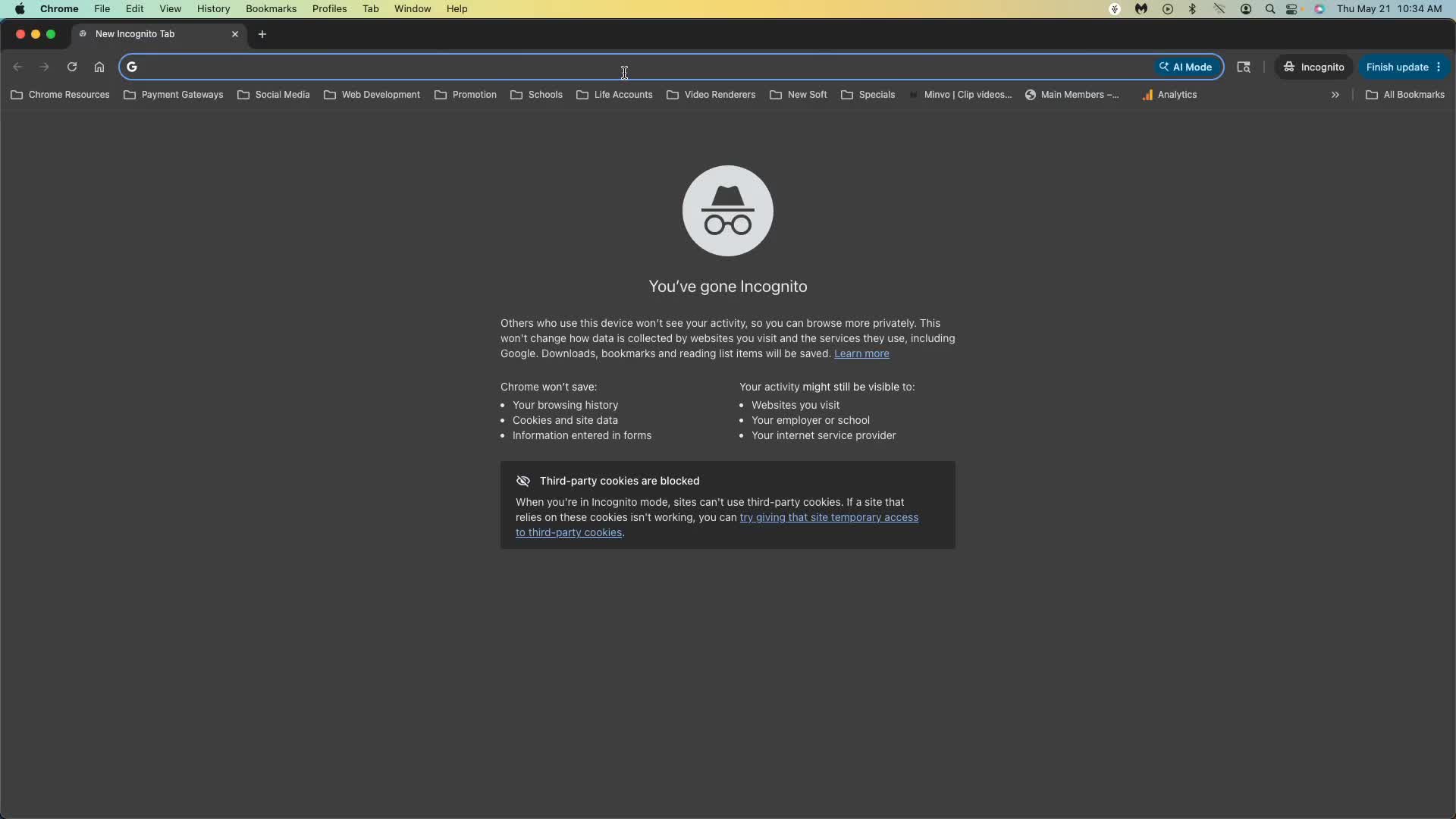Open Spotlight search in the menu bar

1270,9
